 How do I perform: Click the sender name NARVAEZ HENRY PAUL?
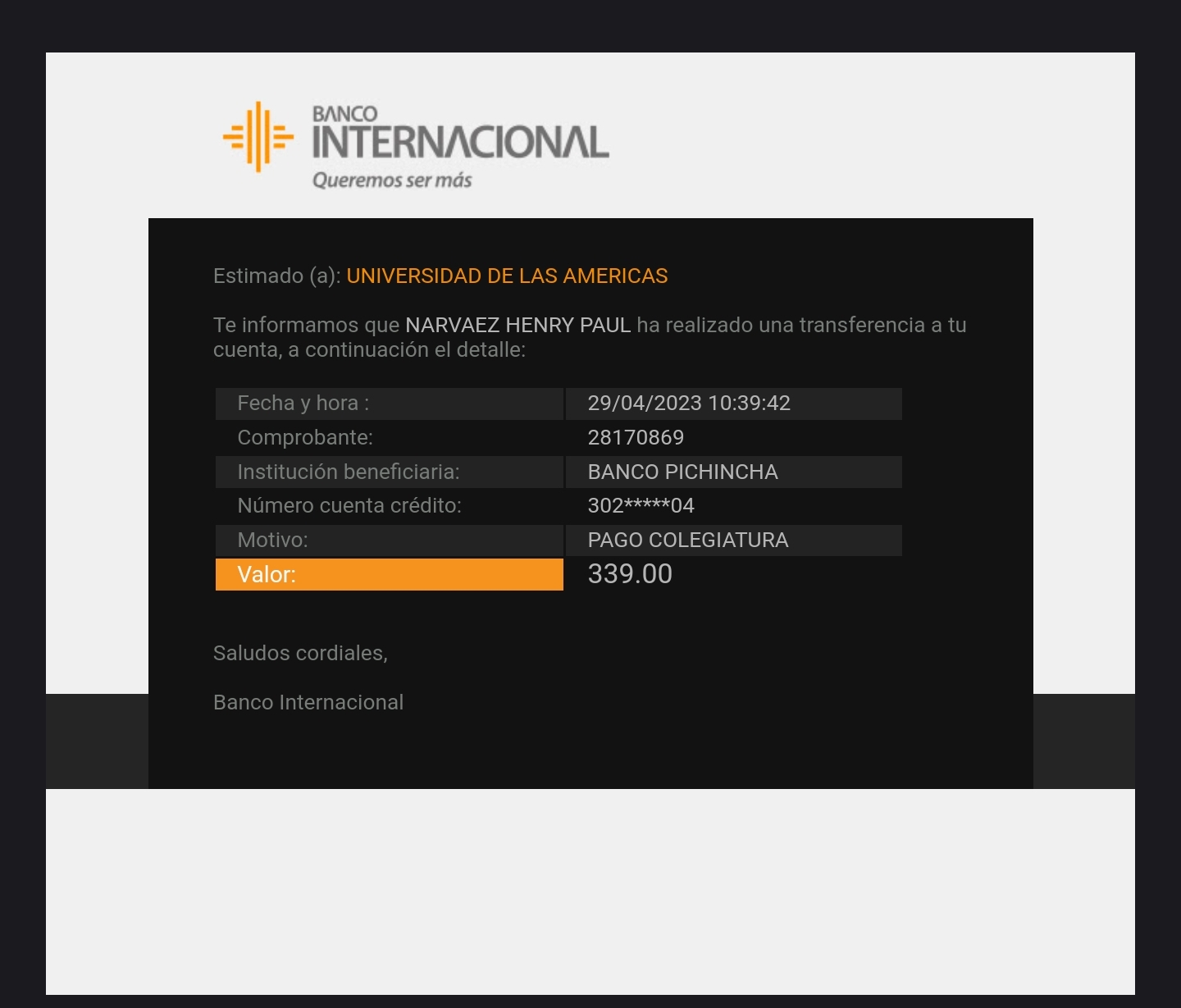518,326
